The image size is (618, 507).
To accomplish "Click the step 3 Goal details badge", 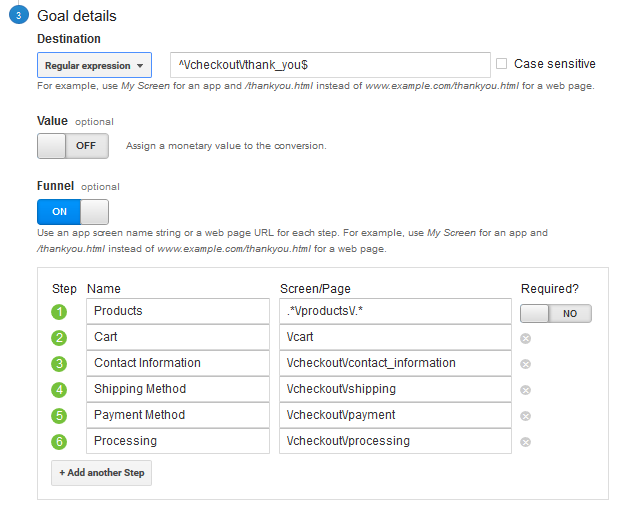I will tap(18, 16).
